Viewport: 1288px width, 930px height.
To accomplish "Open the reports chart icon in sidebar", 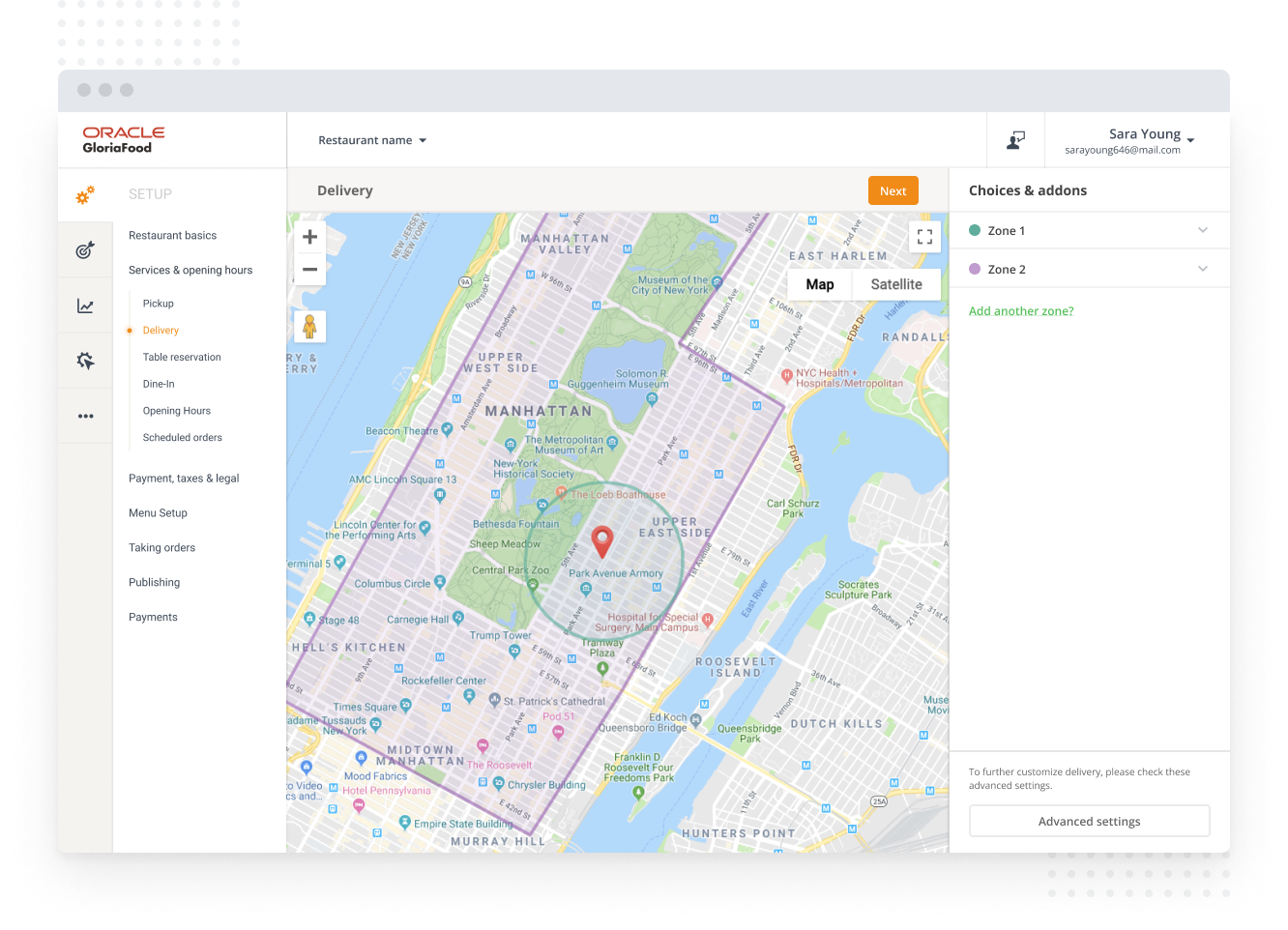I will pyautogui.click(x=85, y=305).
